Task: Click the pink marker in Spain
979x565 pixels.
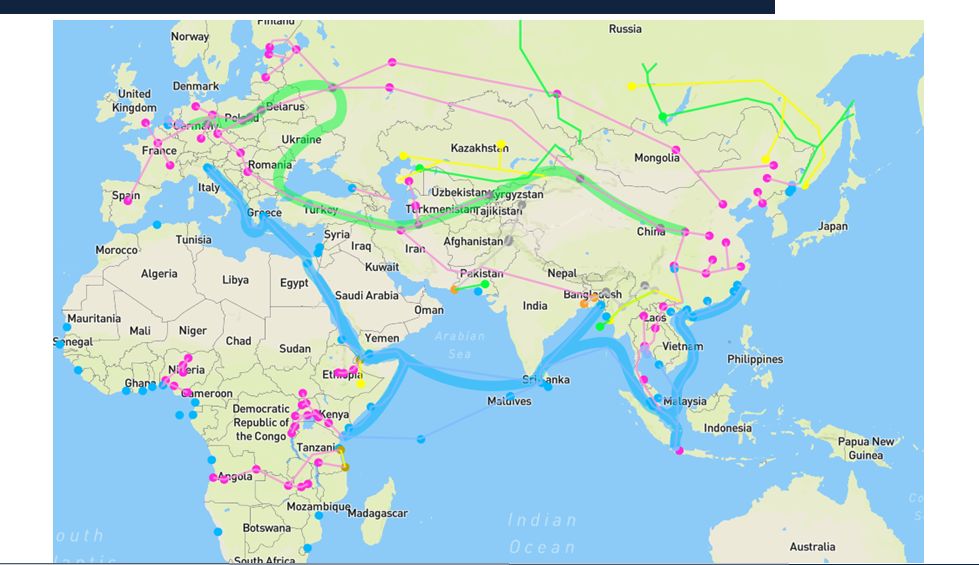Action: (128, 200)
